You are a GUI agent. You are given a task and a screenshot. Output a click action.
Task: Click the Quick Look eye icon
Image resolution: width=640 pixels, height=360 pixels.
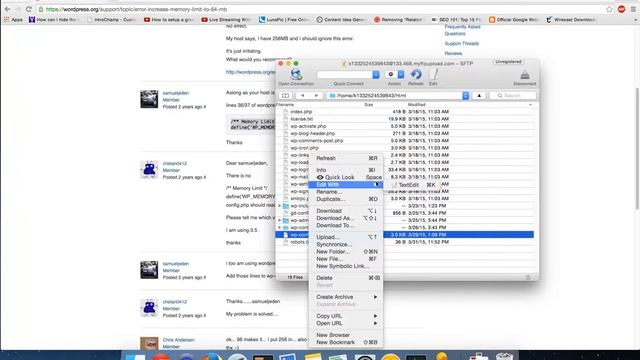pos(320,177)
